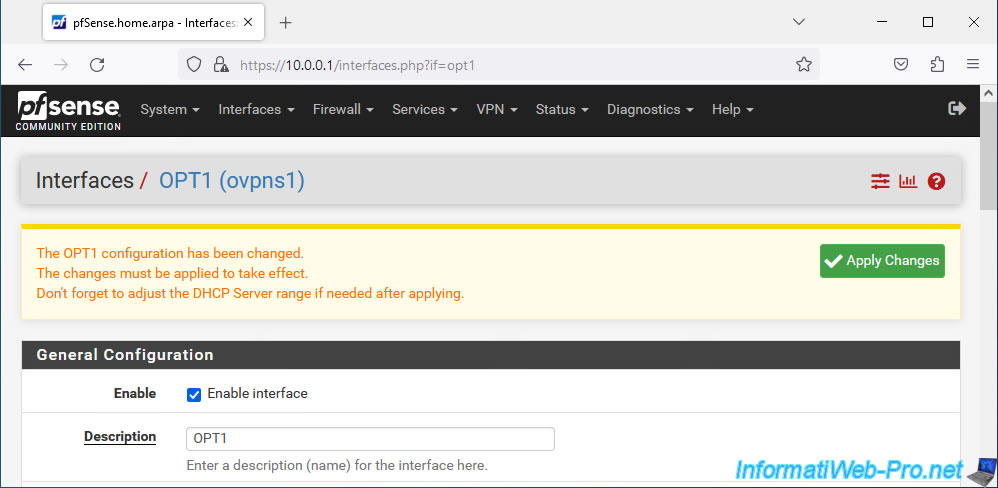Open a new browser tab
This screenshot has width=998, height=488.
(x=286, y=23)
